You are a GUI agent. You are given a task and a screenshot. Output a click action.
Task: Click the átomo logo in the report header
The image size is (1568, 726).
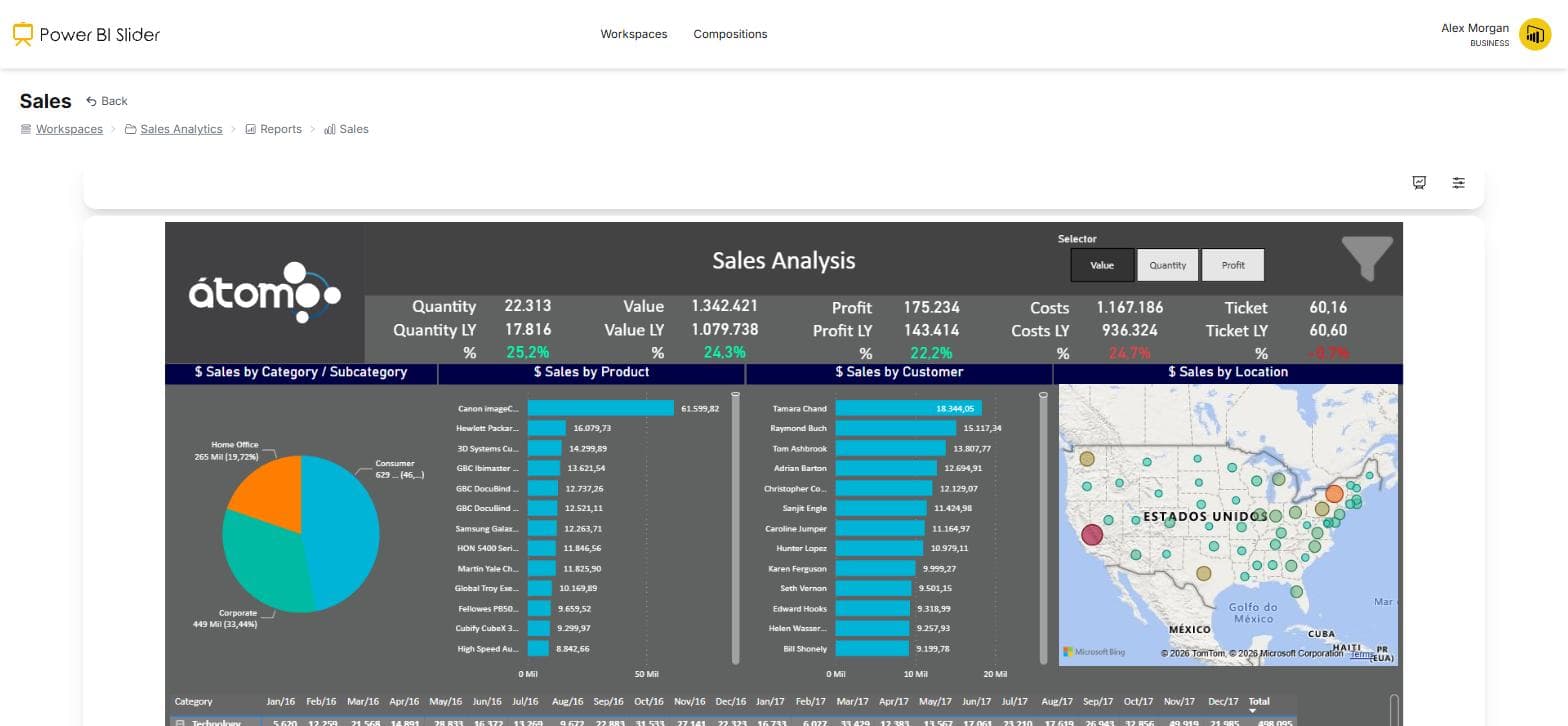pos(265,292)
